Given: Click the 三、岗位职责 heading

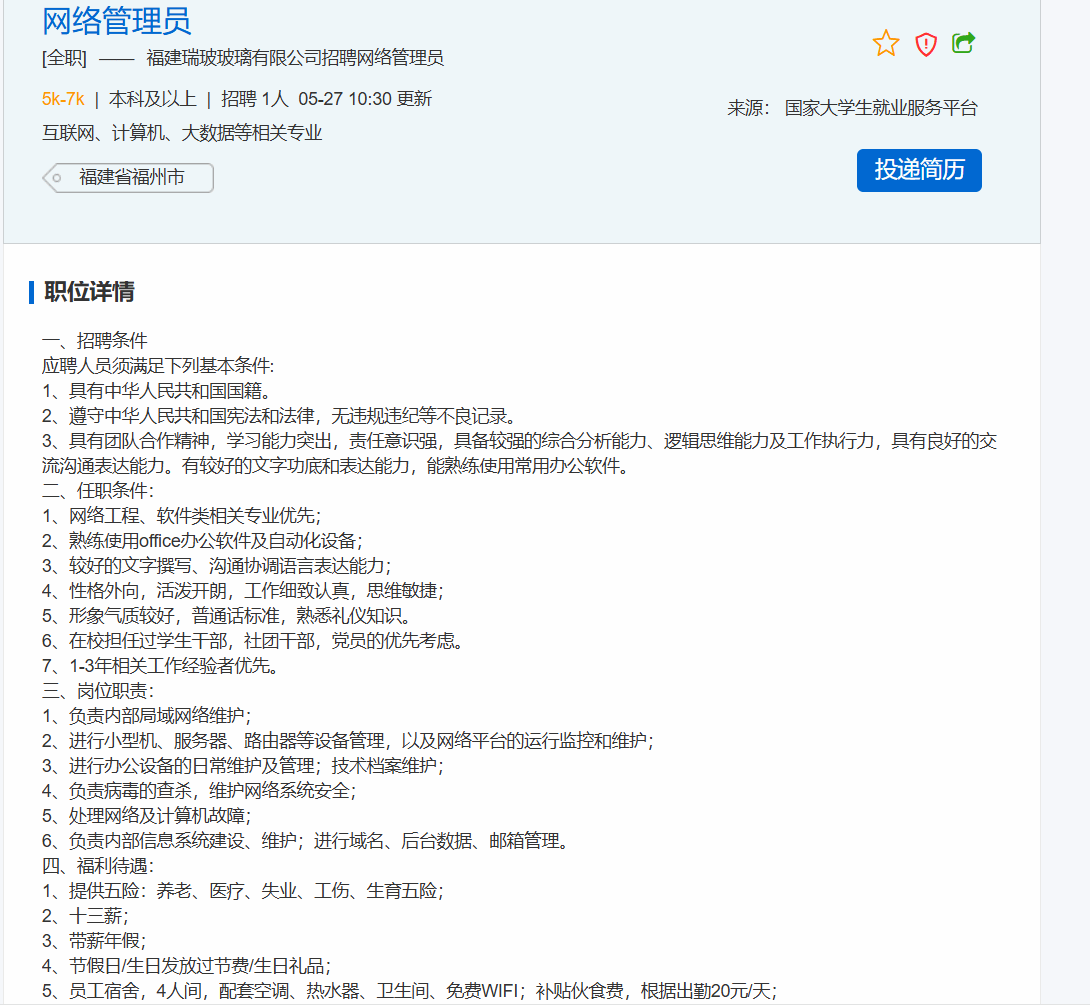Looking at the screenshot, I should click(x=98, y=691).
